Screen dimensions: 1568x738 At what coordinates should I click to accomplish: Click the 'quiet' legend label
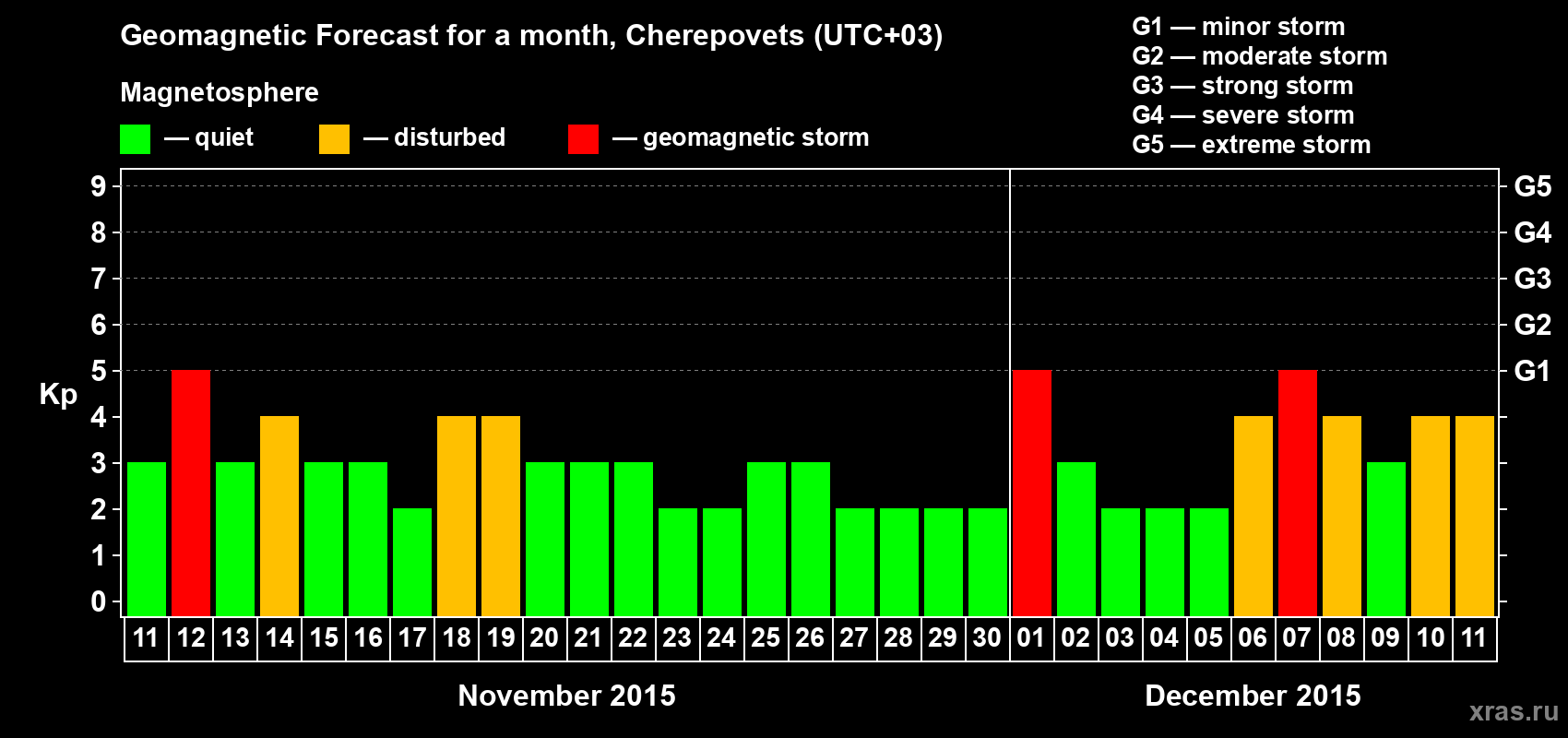[x=224, y=138]
